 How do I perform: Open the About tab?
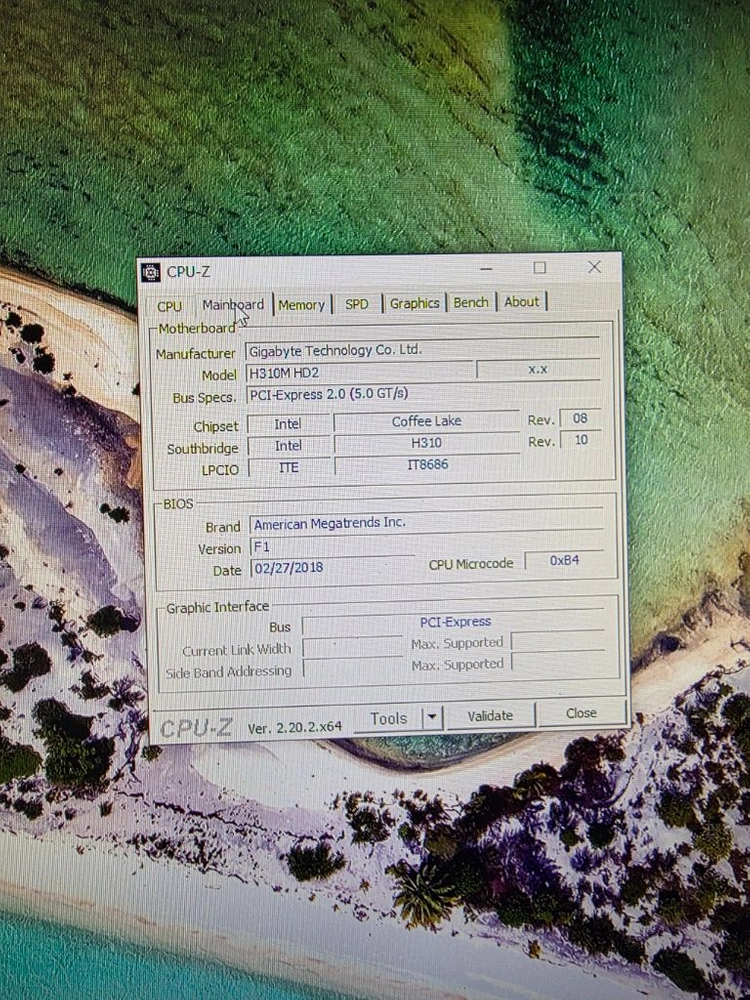[522, 302]
